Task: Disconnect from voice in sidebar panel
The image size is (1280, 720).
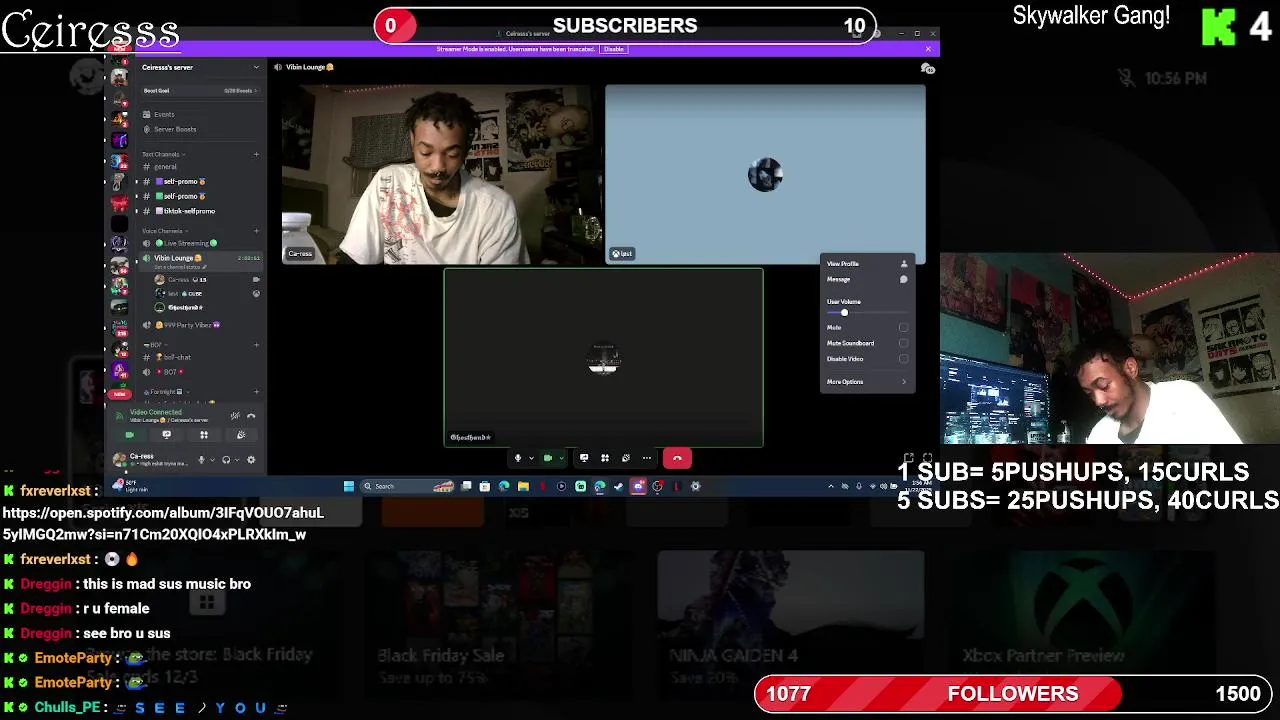Action: [x=251, y=416]
